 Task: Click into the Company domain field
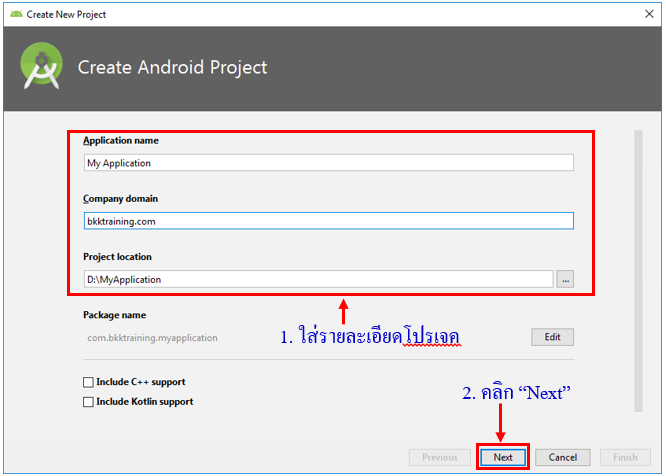[328, 221]
